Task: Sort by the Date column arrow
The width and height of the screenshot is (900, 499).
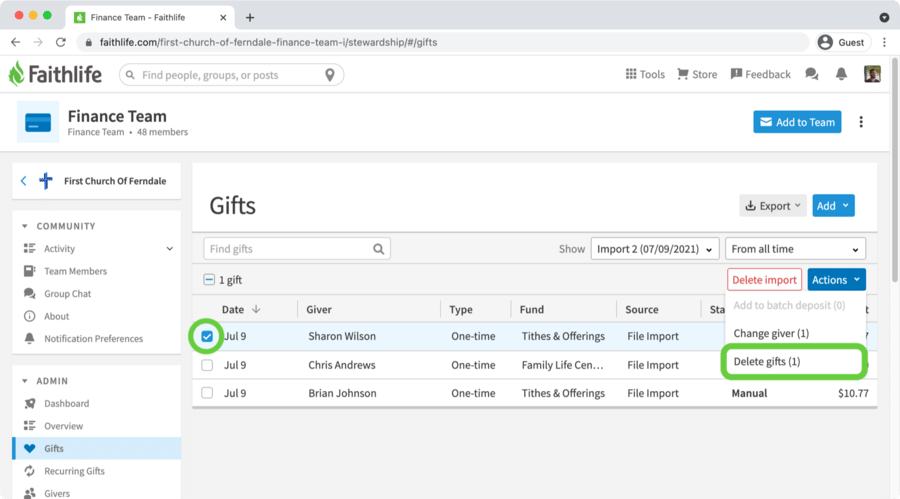Action: 256,310
